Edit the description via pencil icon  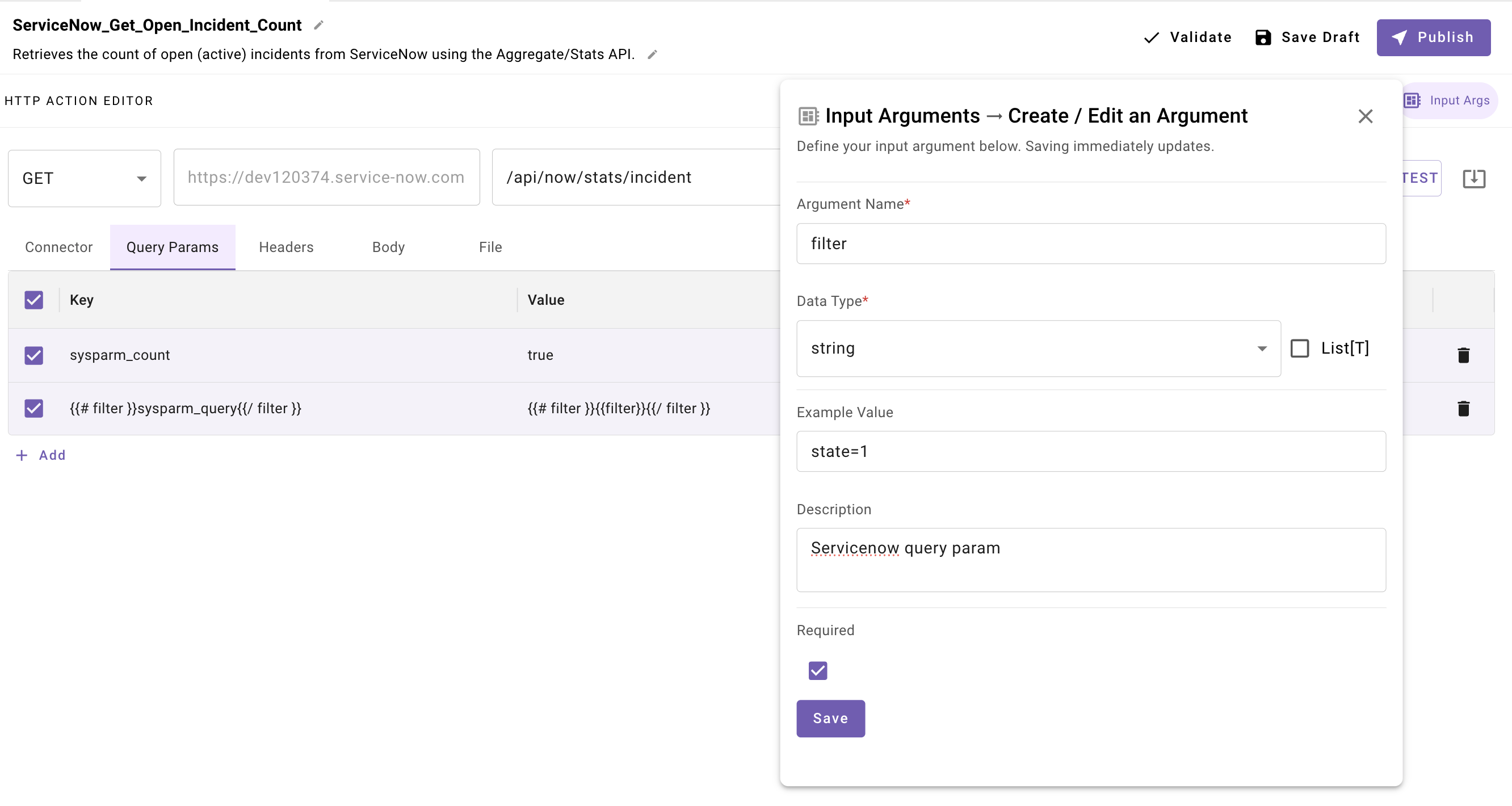click(x=652, y=54)
